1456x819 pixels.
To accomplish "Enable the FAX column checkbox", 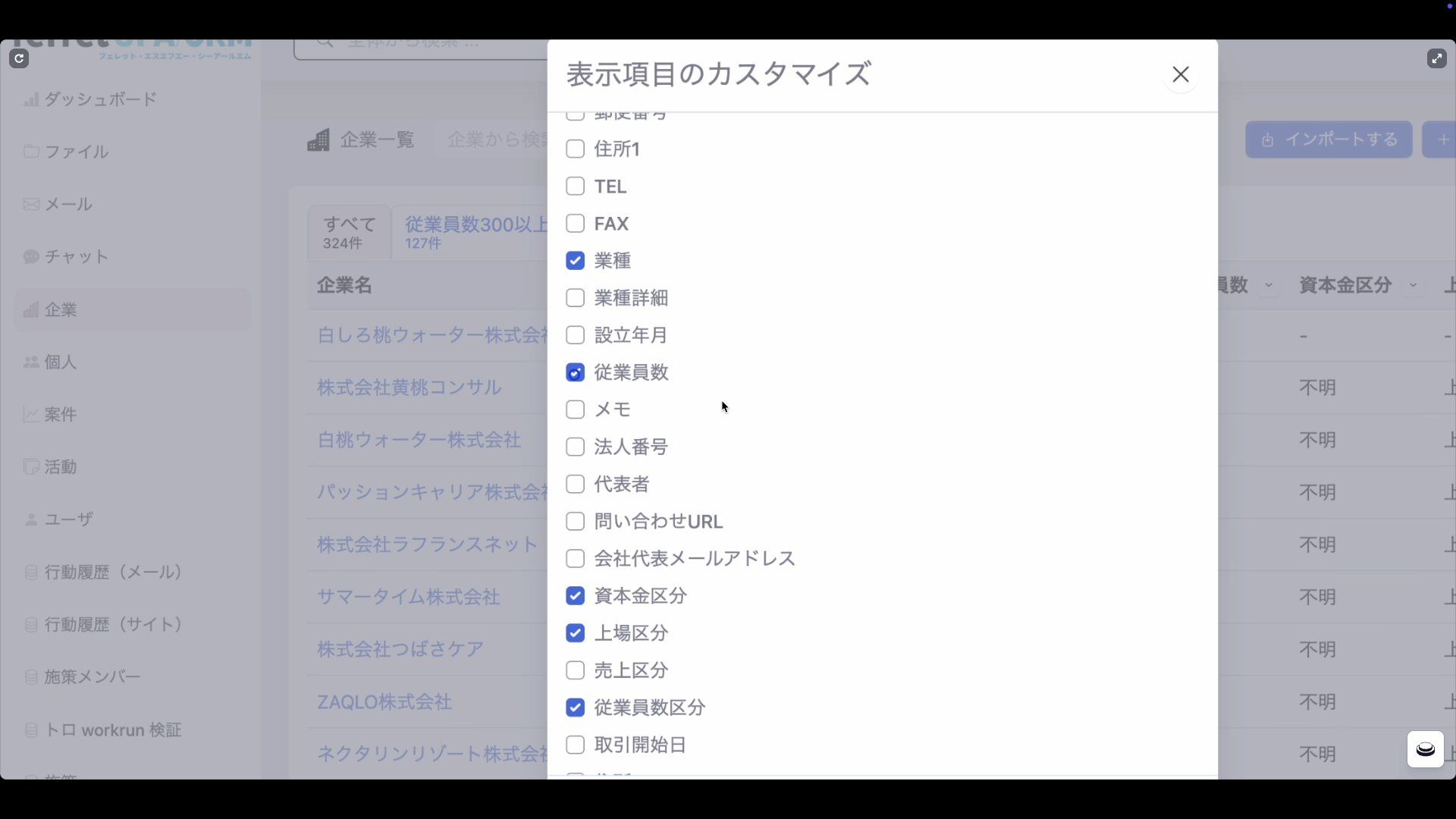I will [575, 224].
